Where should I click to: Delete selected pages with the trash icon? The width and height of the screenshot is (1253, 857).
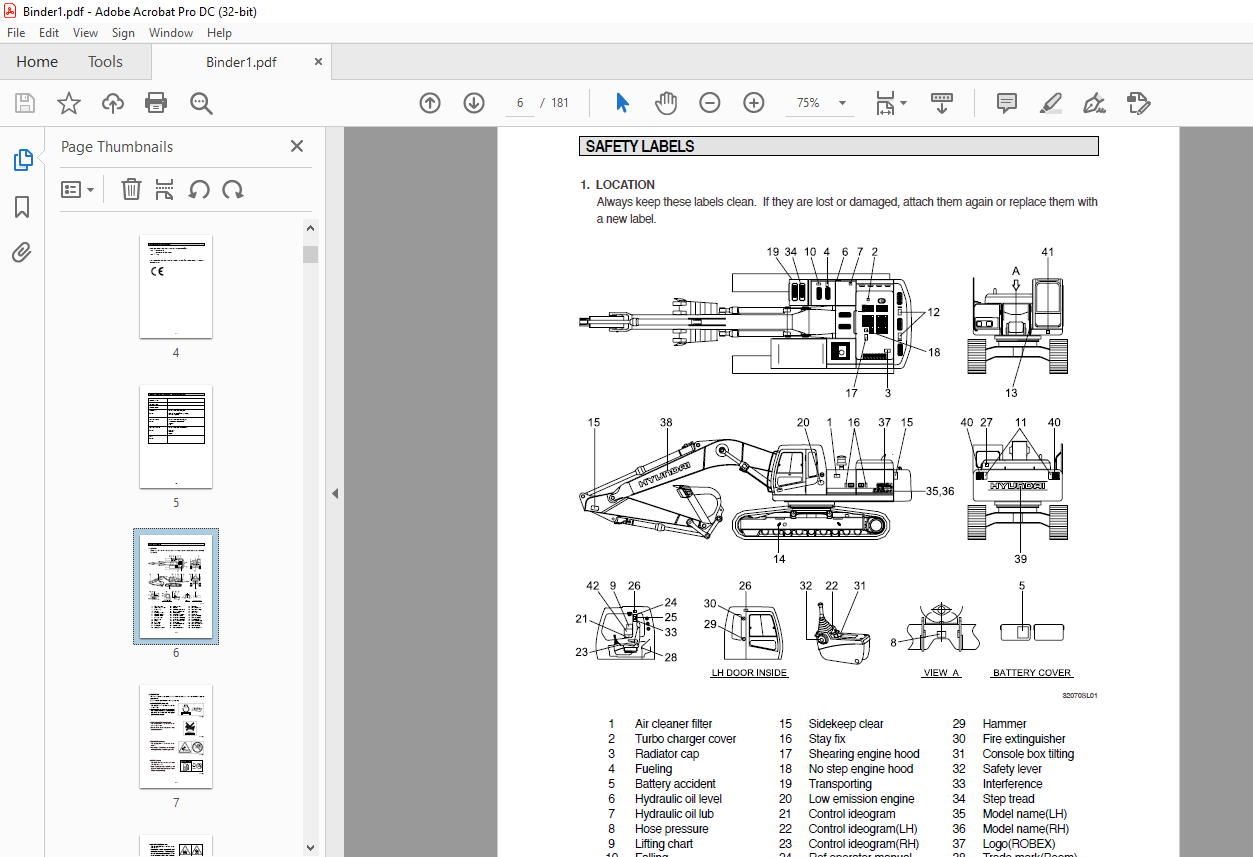click(131, 189)
